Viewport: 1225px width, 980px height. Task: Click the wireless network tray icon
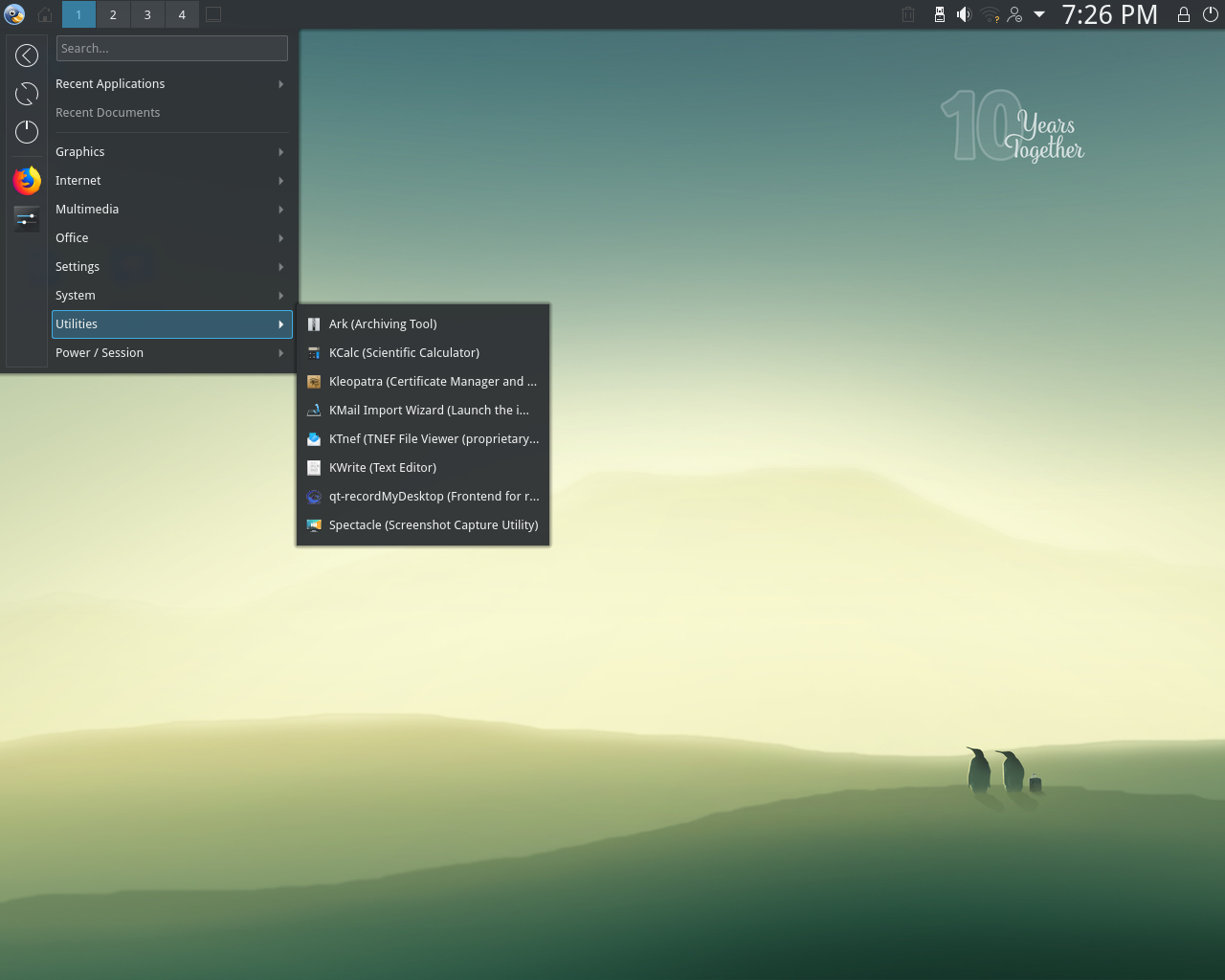click(x=990, y=14)
